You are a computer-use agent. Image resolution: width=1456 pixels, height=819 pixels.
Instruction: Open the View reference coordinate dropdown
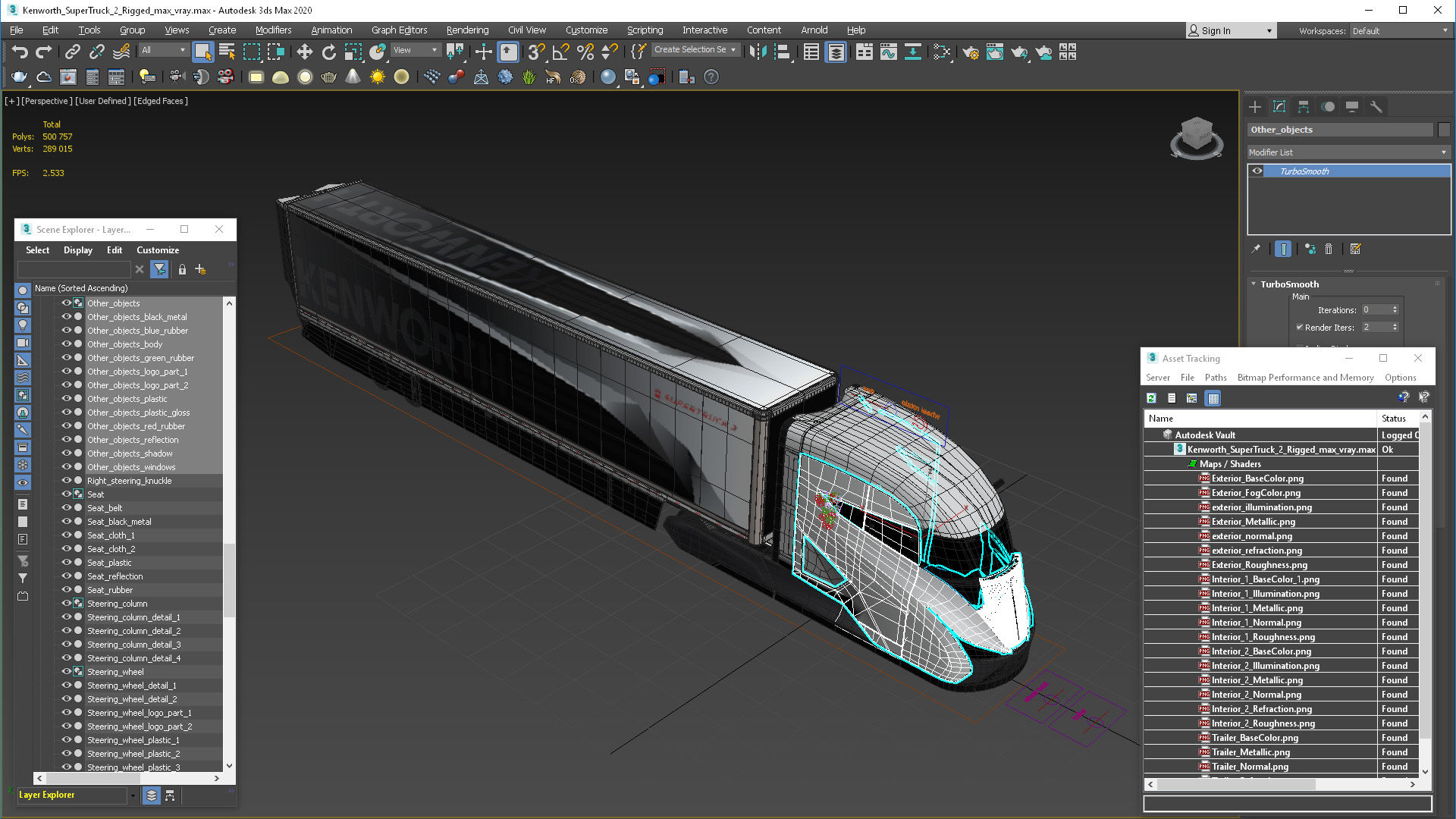click(416, 50)
